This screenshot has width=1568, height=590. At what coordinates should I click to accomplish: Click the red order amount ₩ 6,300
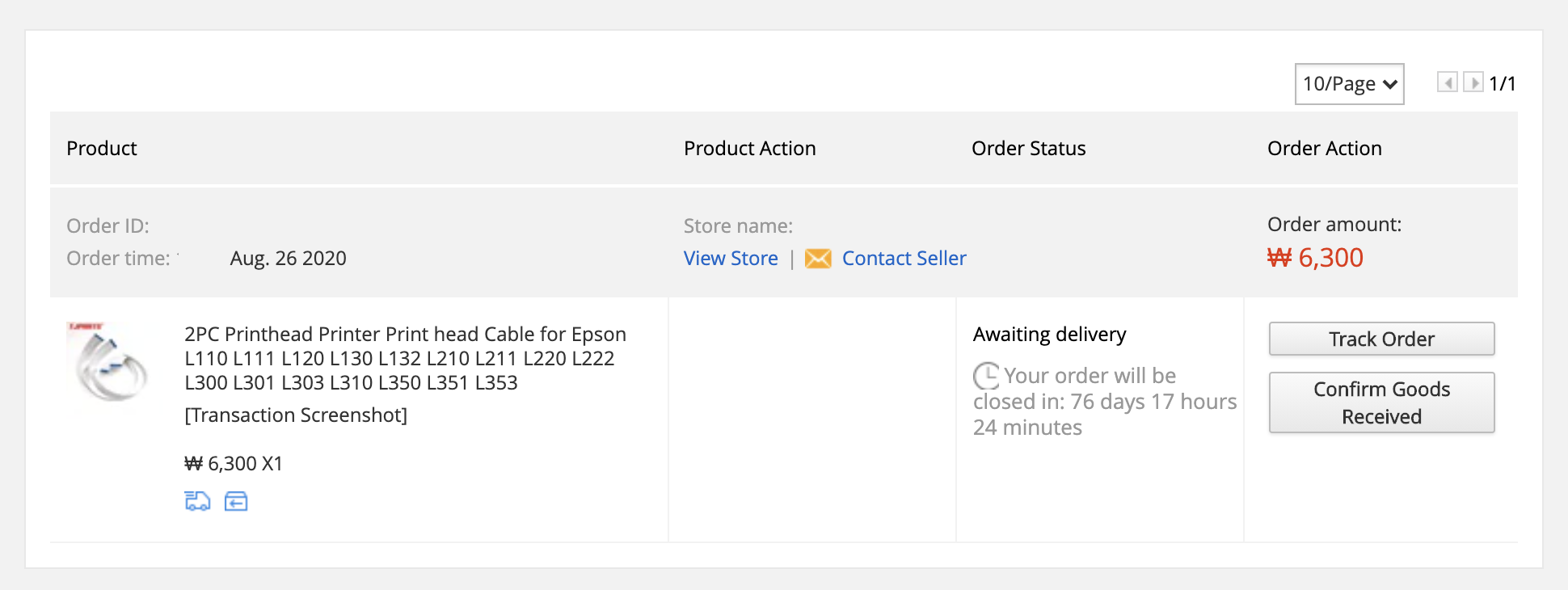[x=1315, y=258]
